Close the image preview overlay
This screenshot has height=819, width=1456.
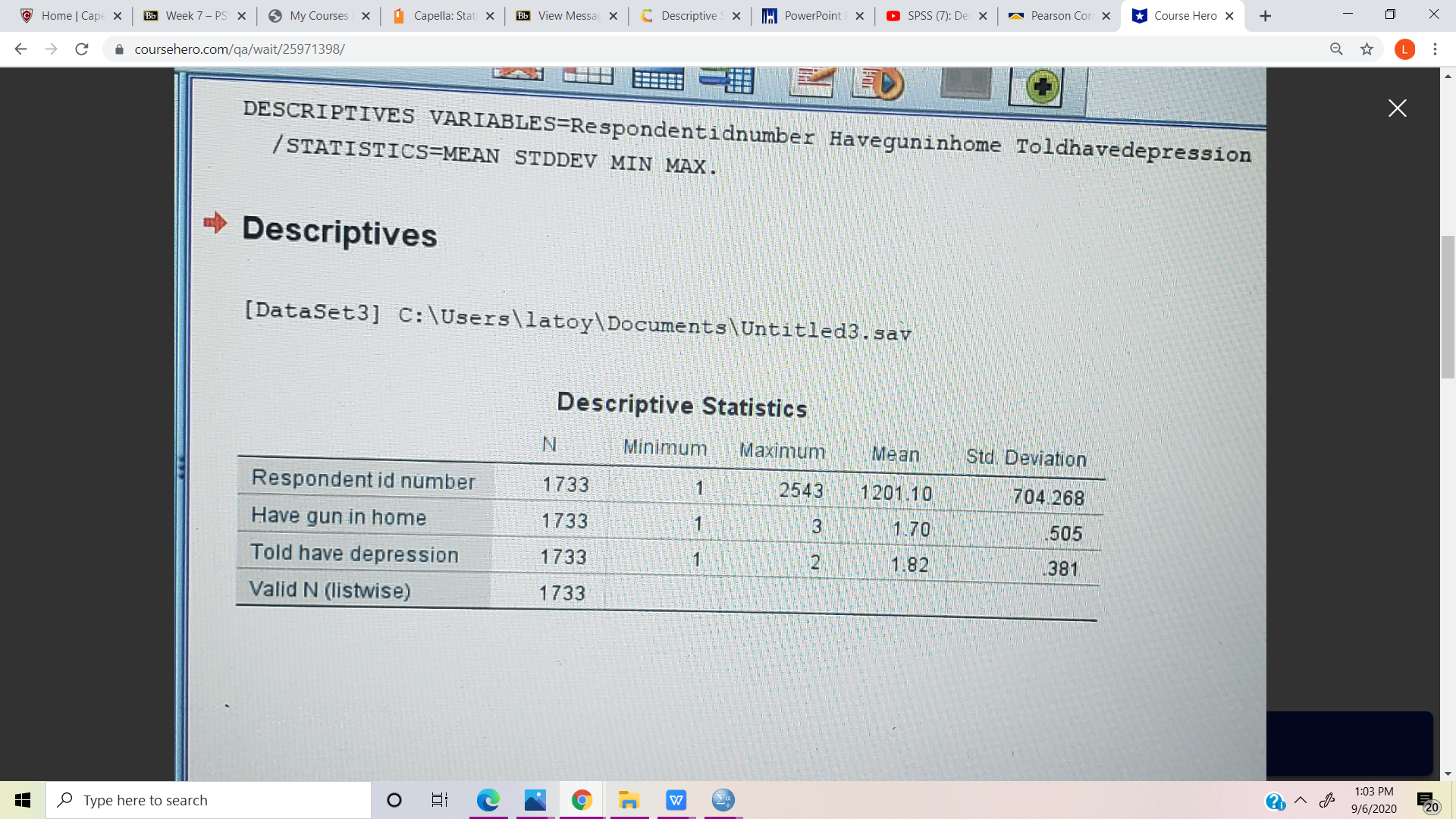[x=1397, y=108]
